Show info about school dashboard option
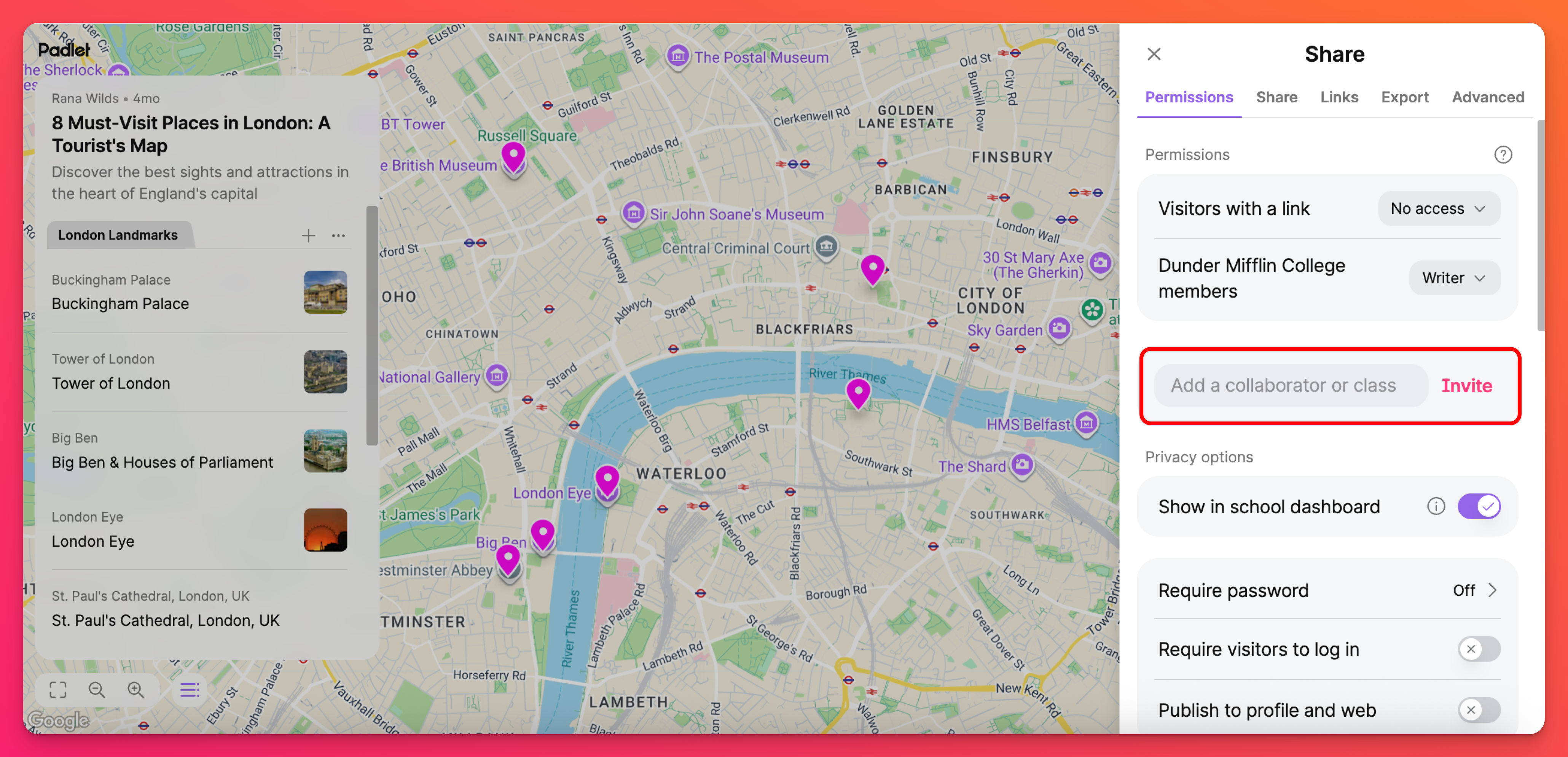Image resolution: width=1568 pixels, height=757 pixels. coord(1436,506)
